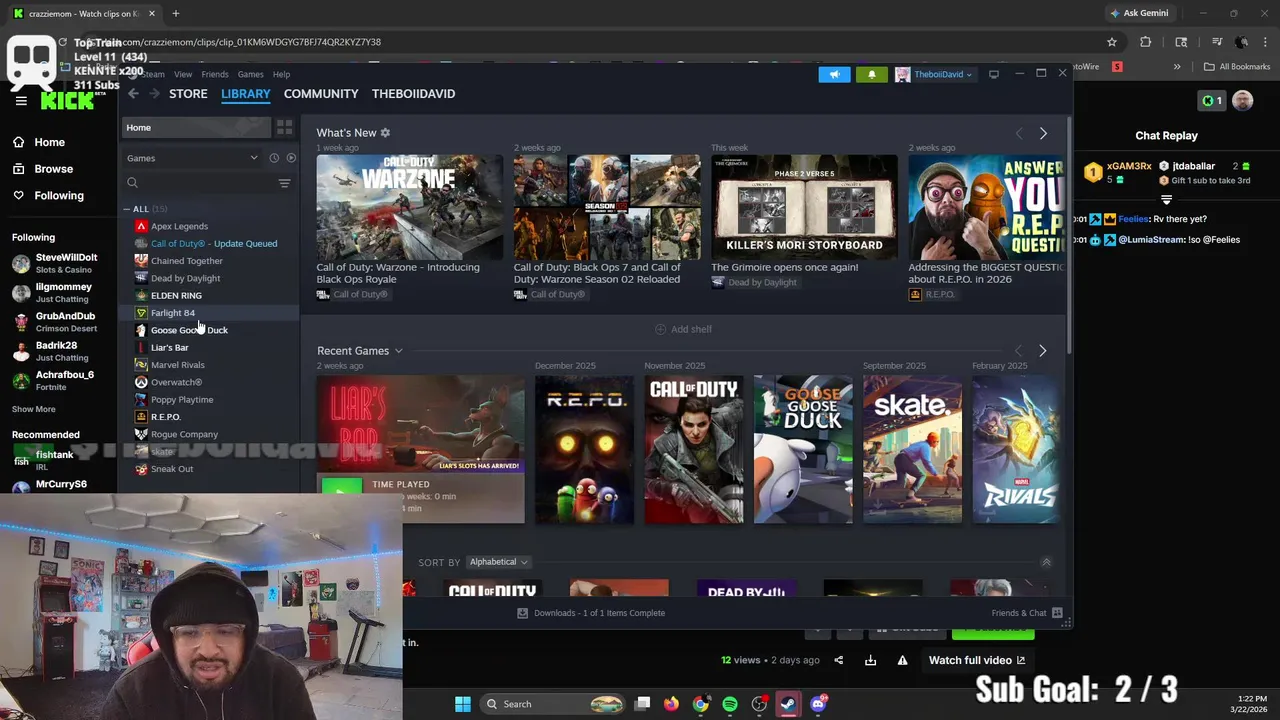Click the library search magnifier icon

coord(132,183)
